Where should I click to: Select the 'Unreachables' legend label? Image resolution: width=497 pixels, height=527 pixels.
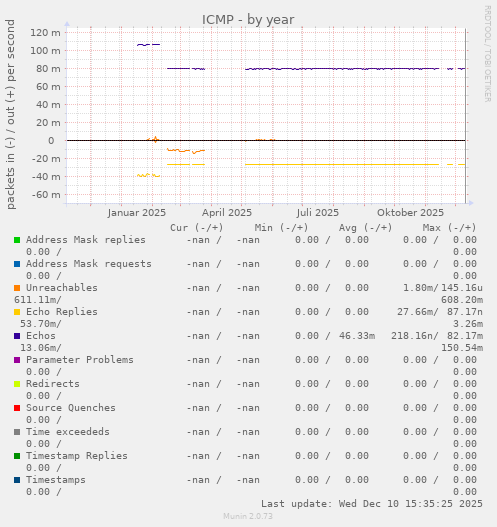(x=62, y=288)
